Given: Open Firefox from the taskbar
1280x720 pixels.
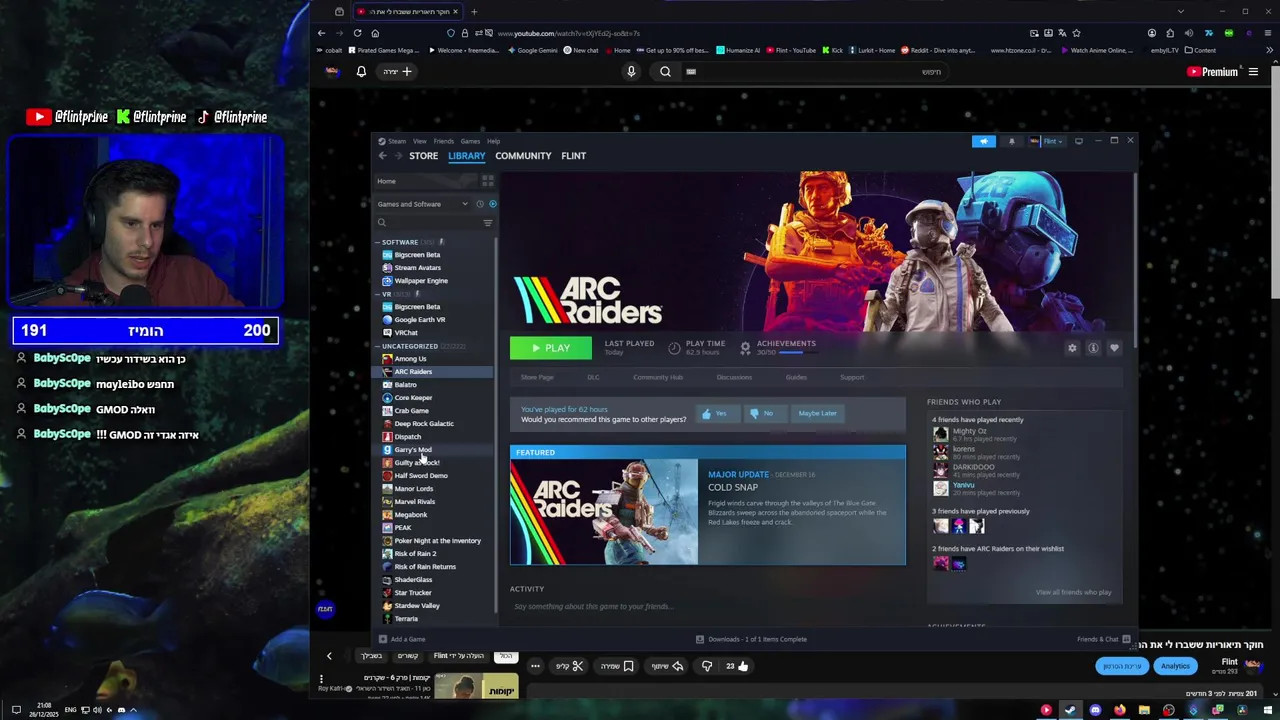Looking at the screenshot, I should pos(1119,710).
